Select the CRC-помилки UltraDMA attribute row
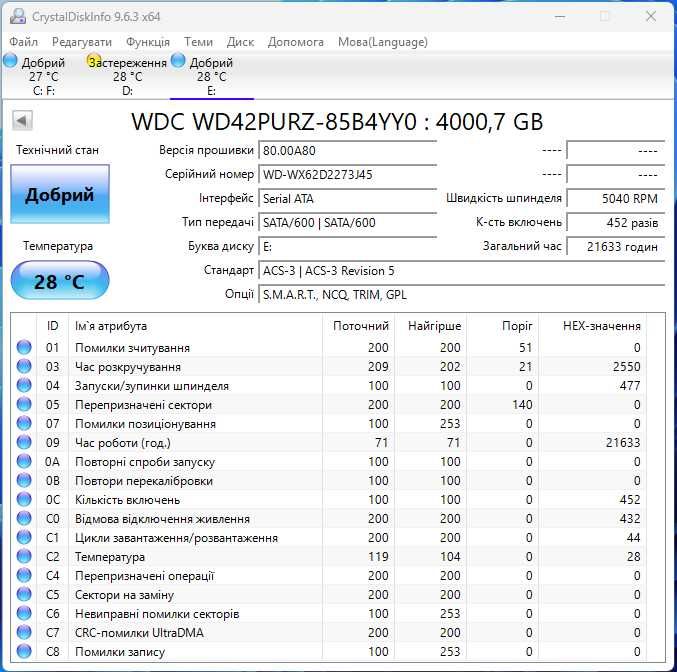677x672 pixels. click(x=331, y=632)
